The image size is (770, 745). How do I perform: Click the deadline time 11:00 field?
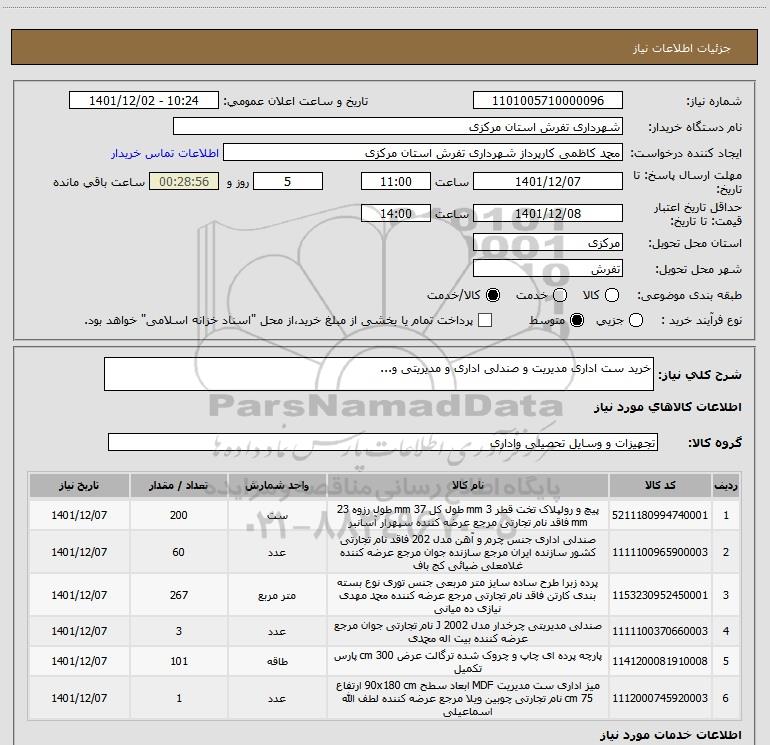point(396,181)
